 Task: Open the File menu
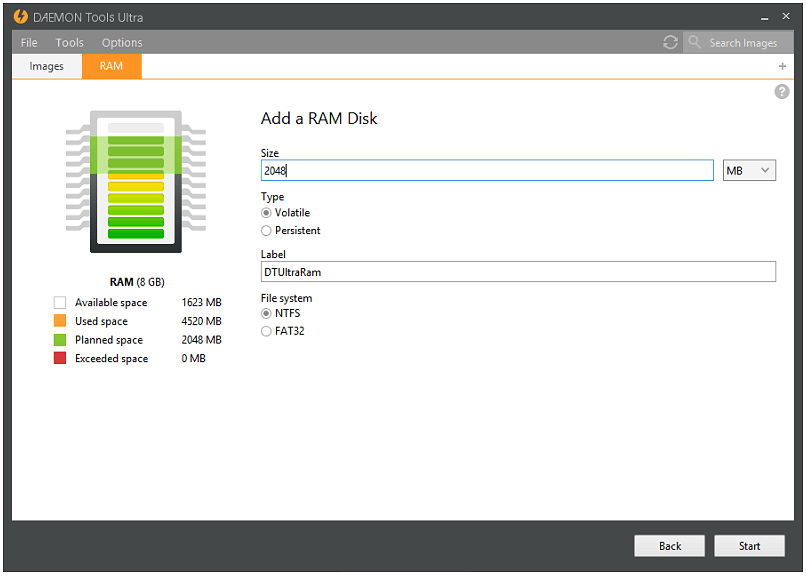point(29,43)
